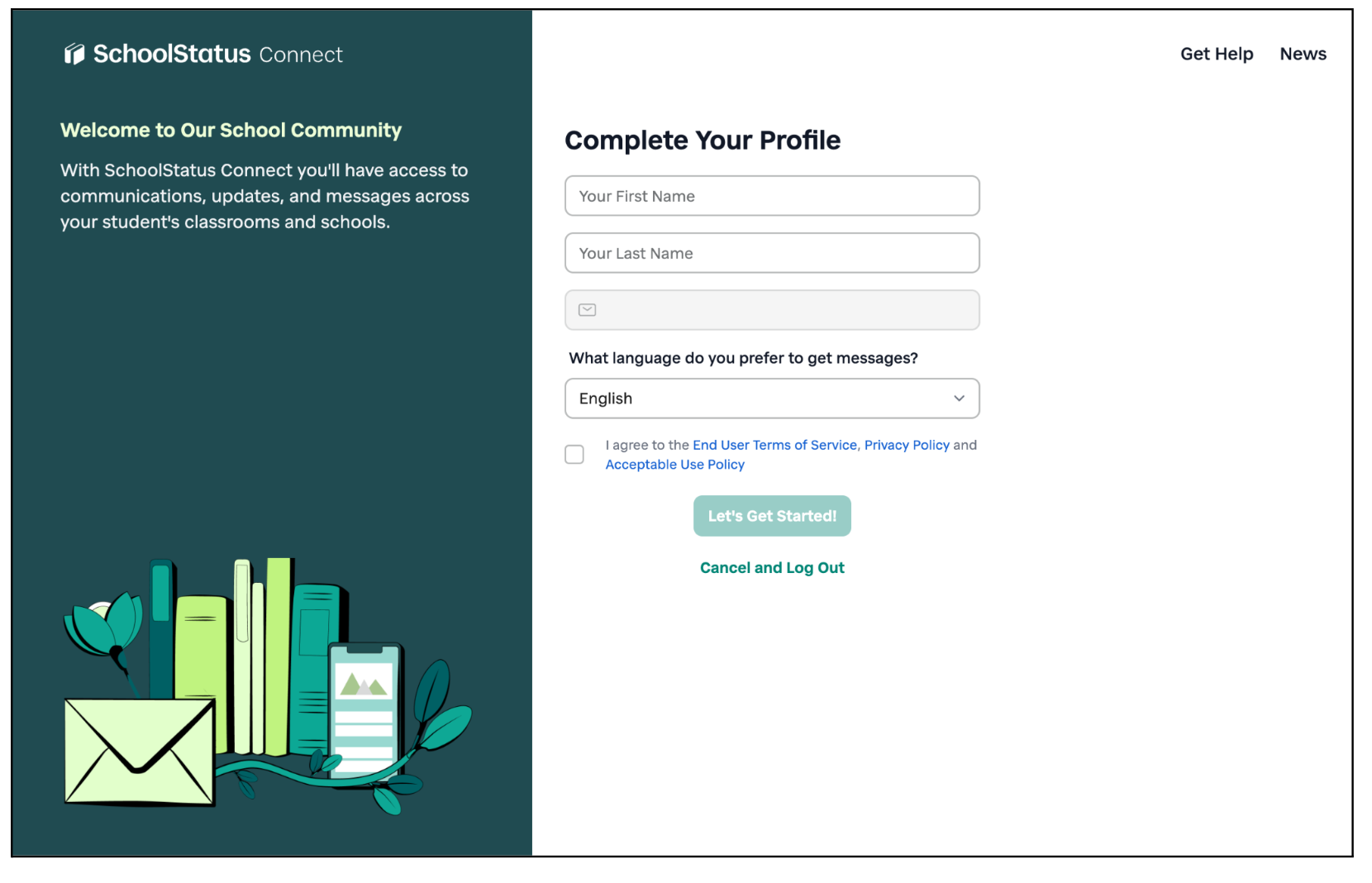The image size is (1372, 883).
Task: Open the English language dropdown
Action: (x=760, y=399)
